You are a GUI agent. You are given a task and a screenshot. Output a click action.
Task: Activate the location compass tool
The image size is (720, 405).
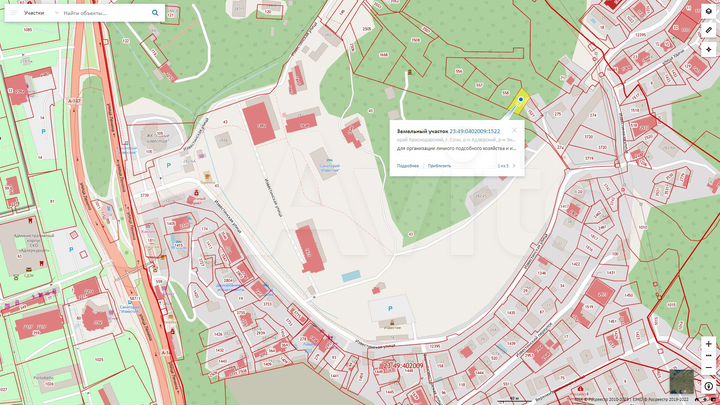708,48
